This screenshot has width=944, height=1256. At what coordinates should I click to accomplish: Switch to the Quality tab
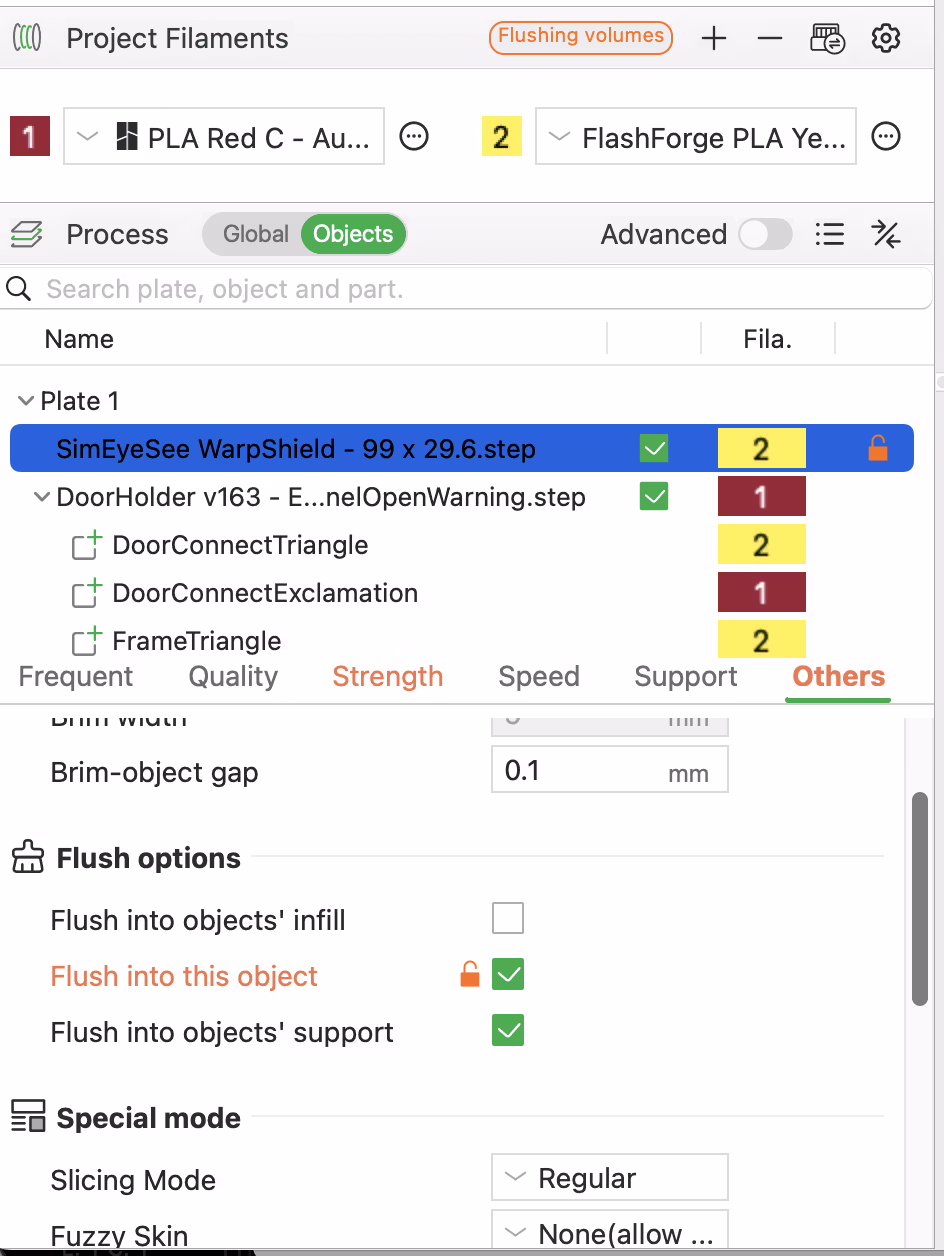(x=233, y=677)
